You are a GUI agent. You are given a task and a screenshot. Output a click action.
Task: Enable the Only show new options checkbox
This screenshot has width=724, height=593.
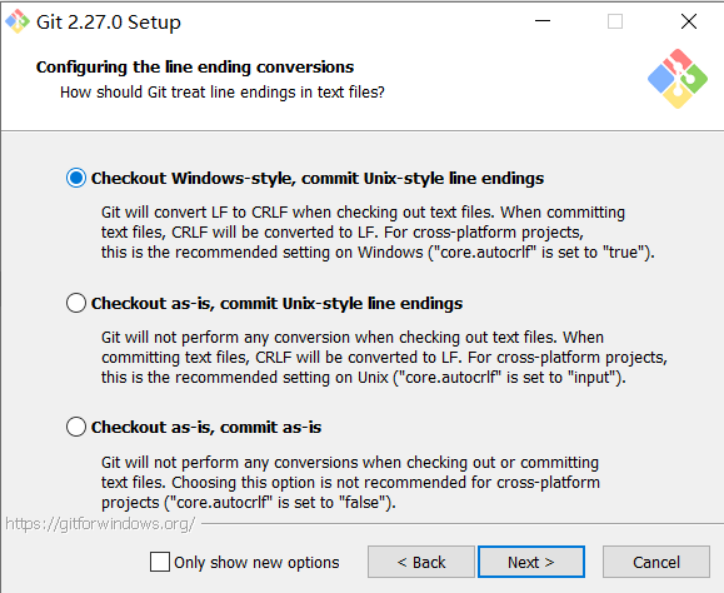160,562
